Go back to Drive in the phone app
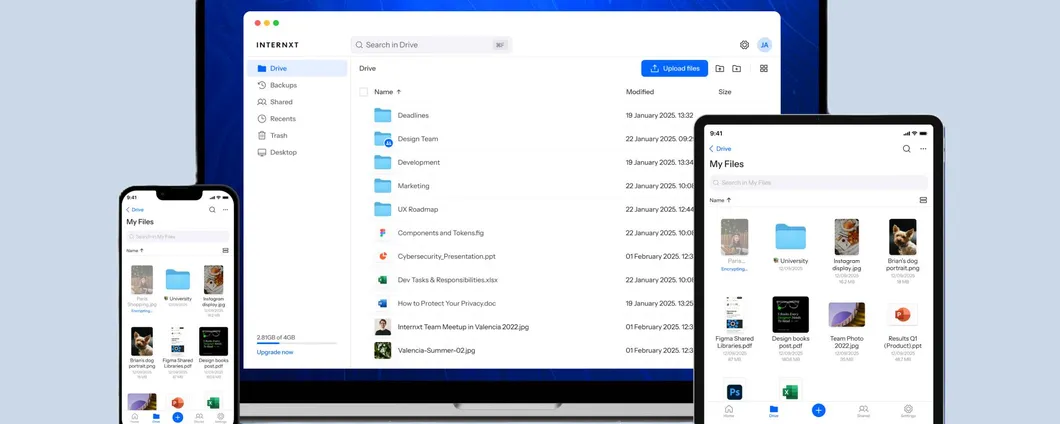Screen dimensions: 1060x424 (x=135, y=210)
